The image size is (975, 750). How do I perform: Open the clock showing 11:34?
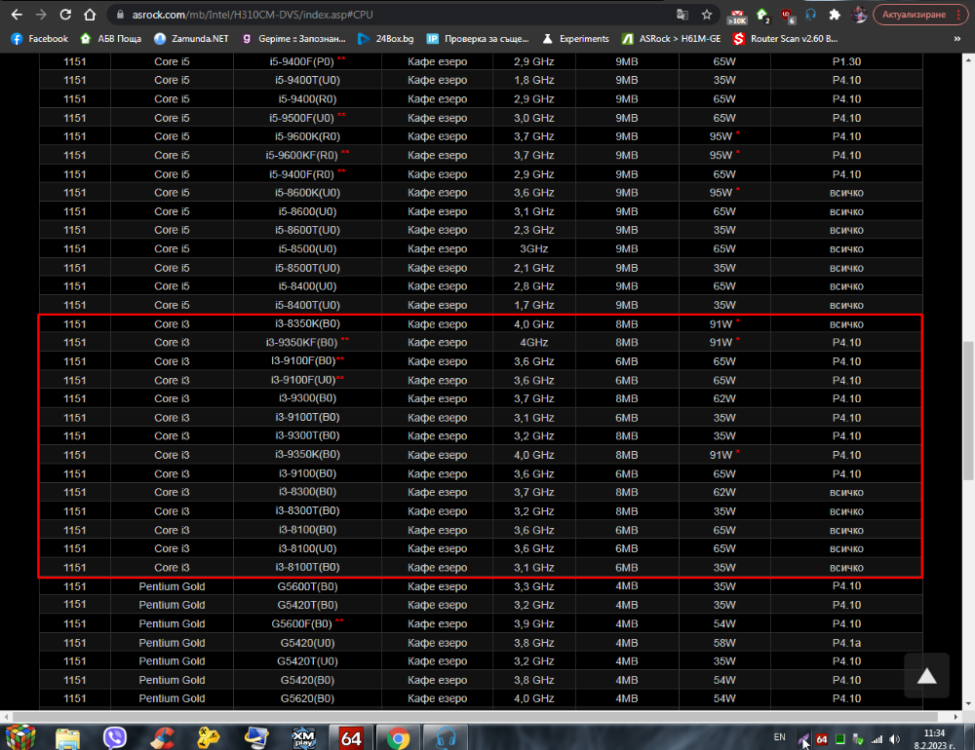[x=934, y=739]
